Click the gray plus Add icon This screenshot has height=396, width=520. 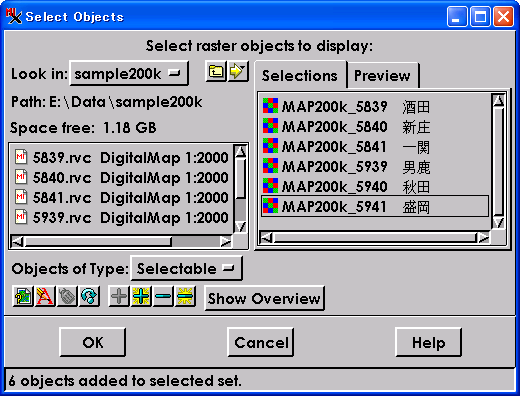[119, 296]
